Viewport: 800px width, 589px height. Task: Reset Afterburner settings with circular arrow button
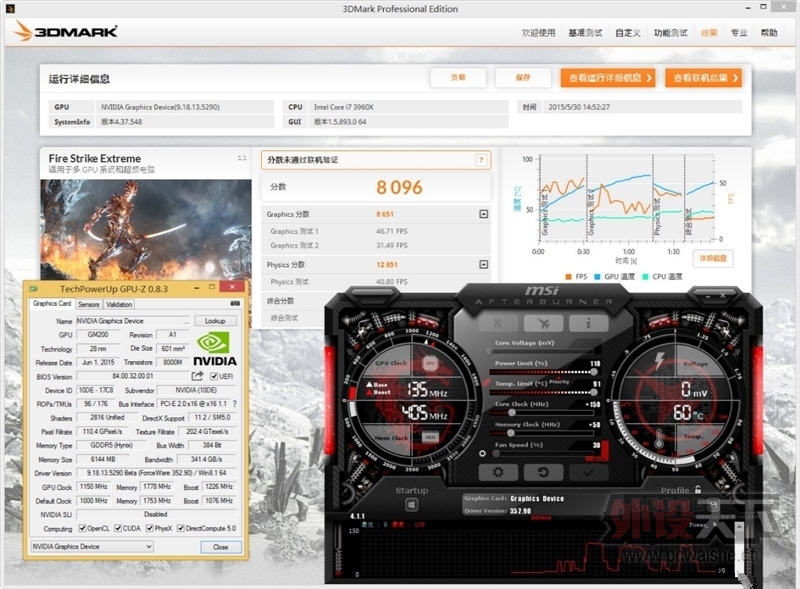543,472
